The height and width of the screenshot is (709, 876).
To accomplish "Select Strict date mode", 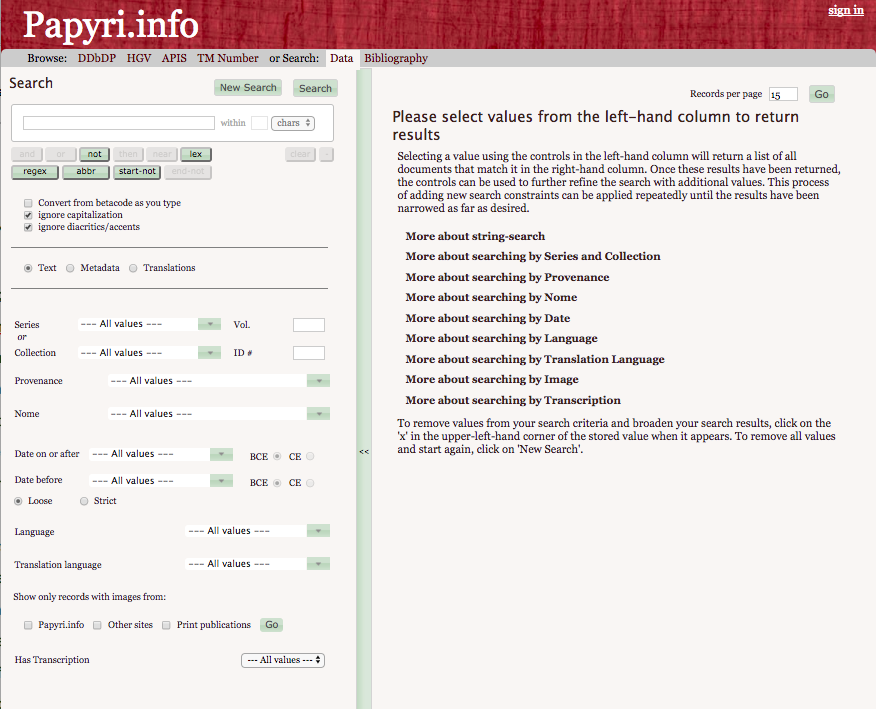I will [84, 501].
